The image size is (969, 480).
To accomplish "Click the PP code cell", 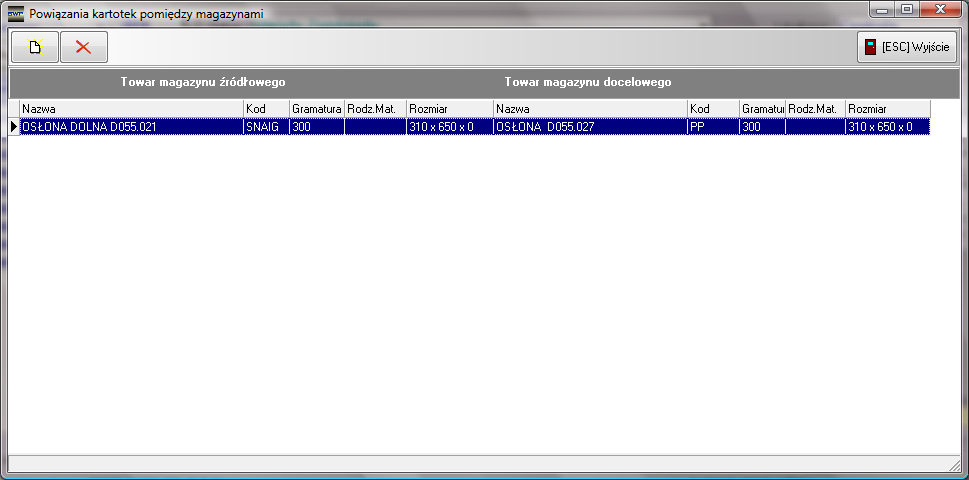I will tap(712, 127).
